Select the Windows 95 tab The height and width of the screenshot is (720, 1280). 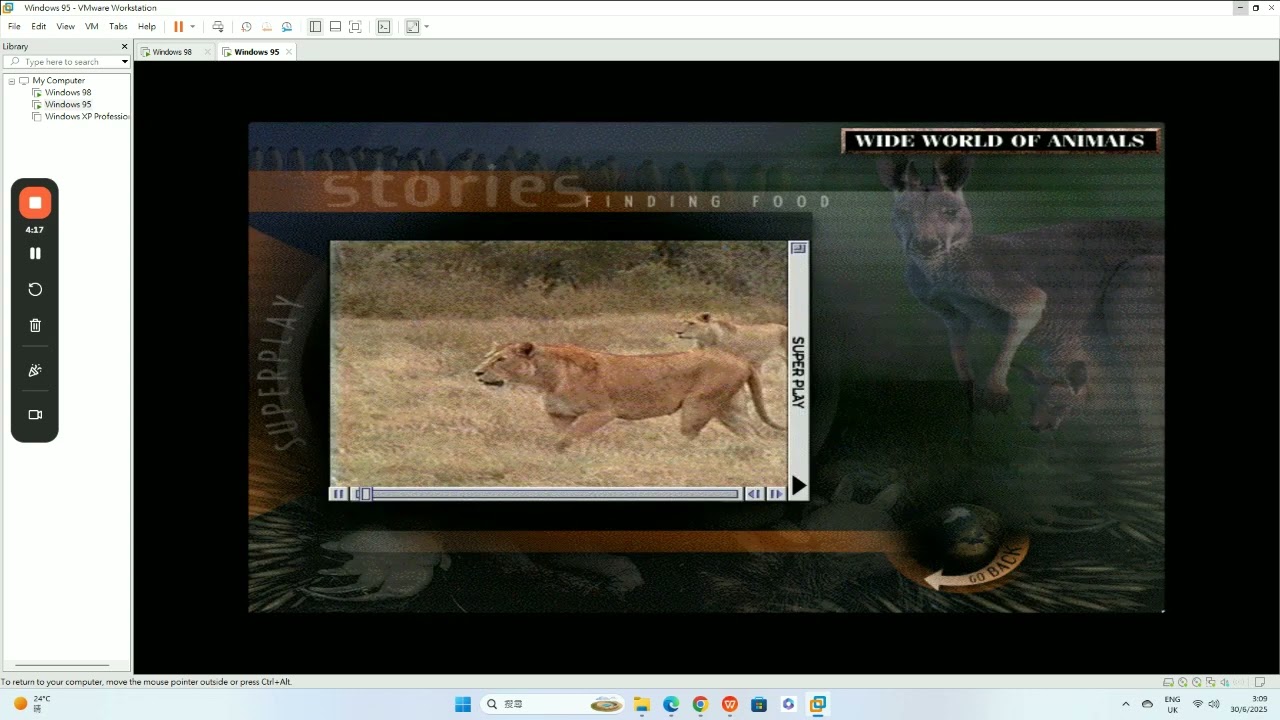click(x=256, y=52)
